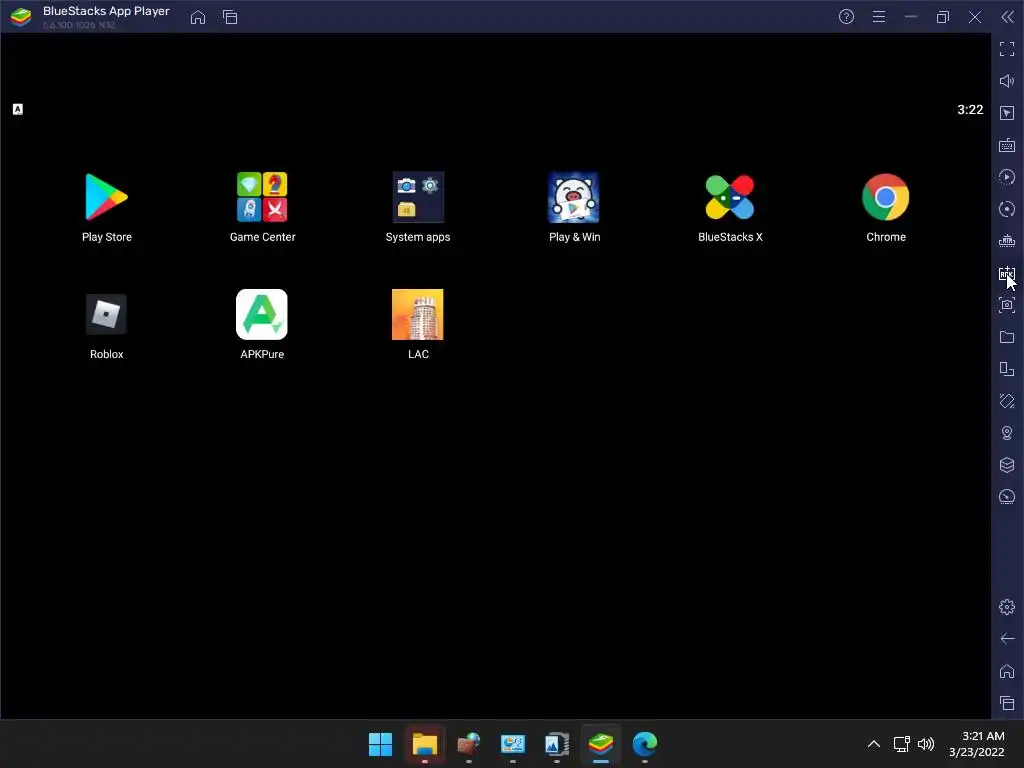Viewport: 1024px width, 768px height.
Task: Open multi-instance tabs icon in title bar
Action: pos(230,17)
